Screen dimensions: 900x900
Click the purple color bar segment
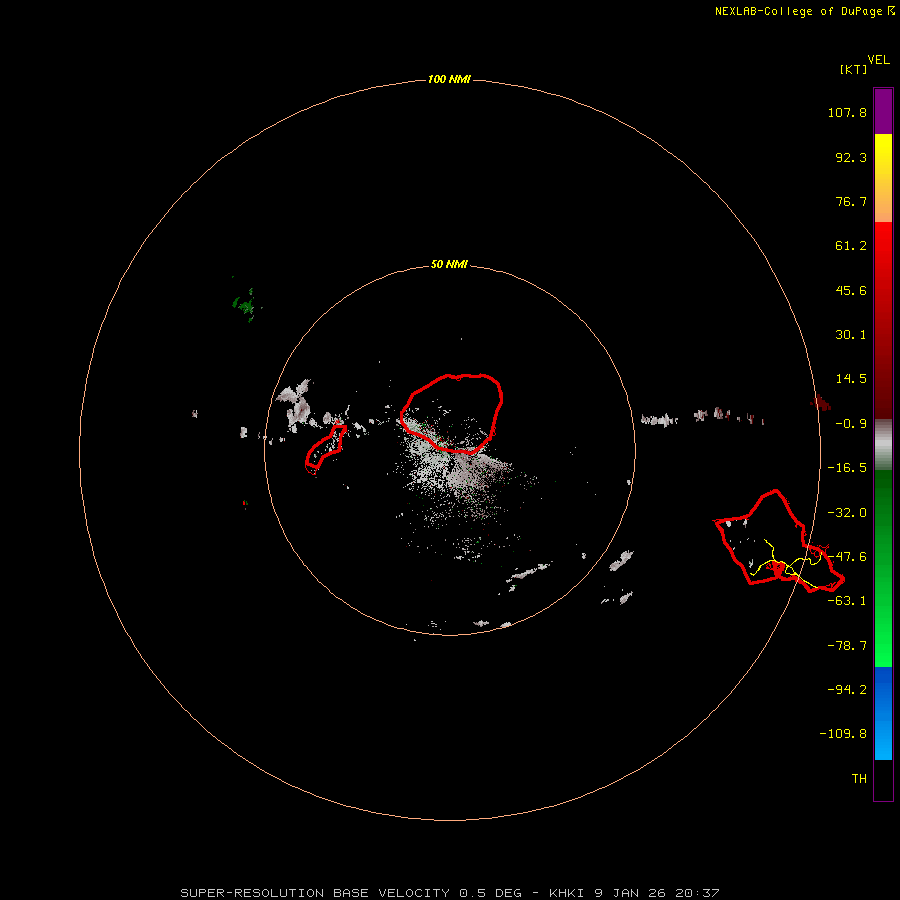click(x=883, y=111)
